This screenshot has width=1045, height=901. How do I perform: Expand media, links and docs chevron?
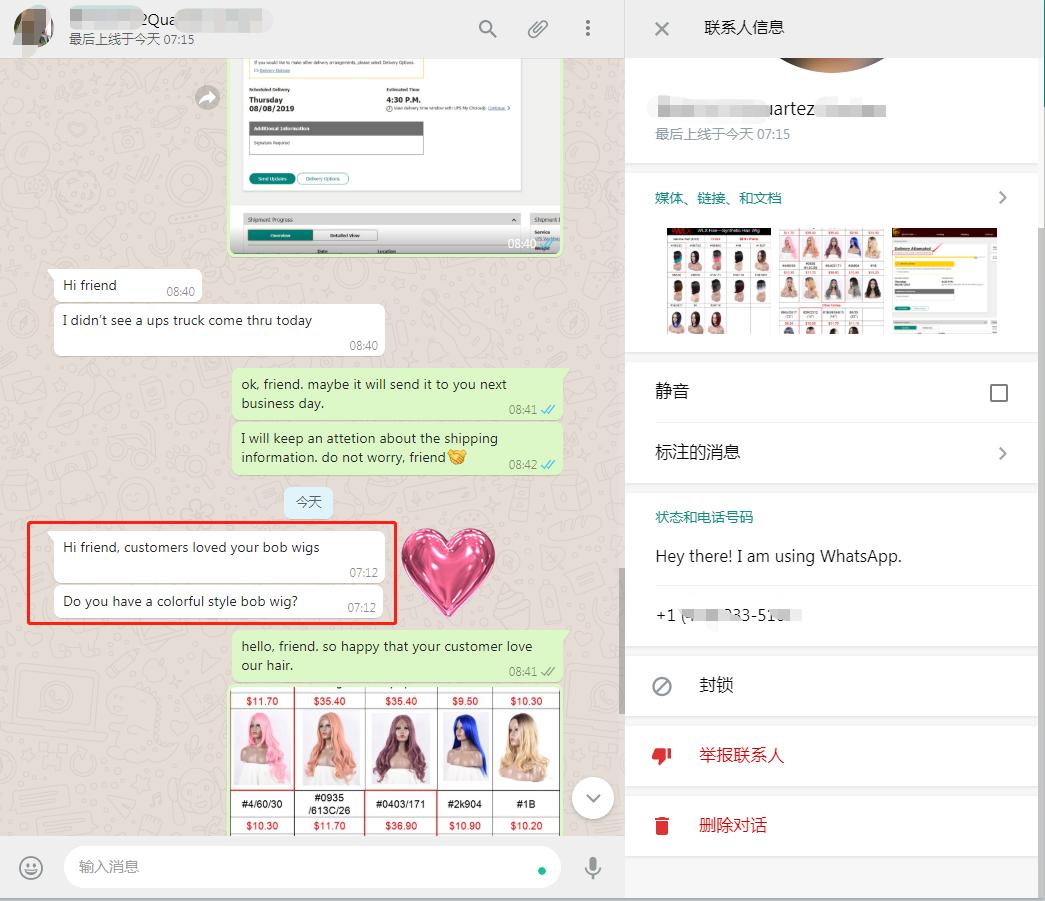pyautogui.click(x=1002, y=198)
